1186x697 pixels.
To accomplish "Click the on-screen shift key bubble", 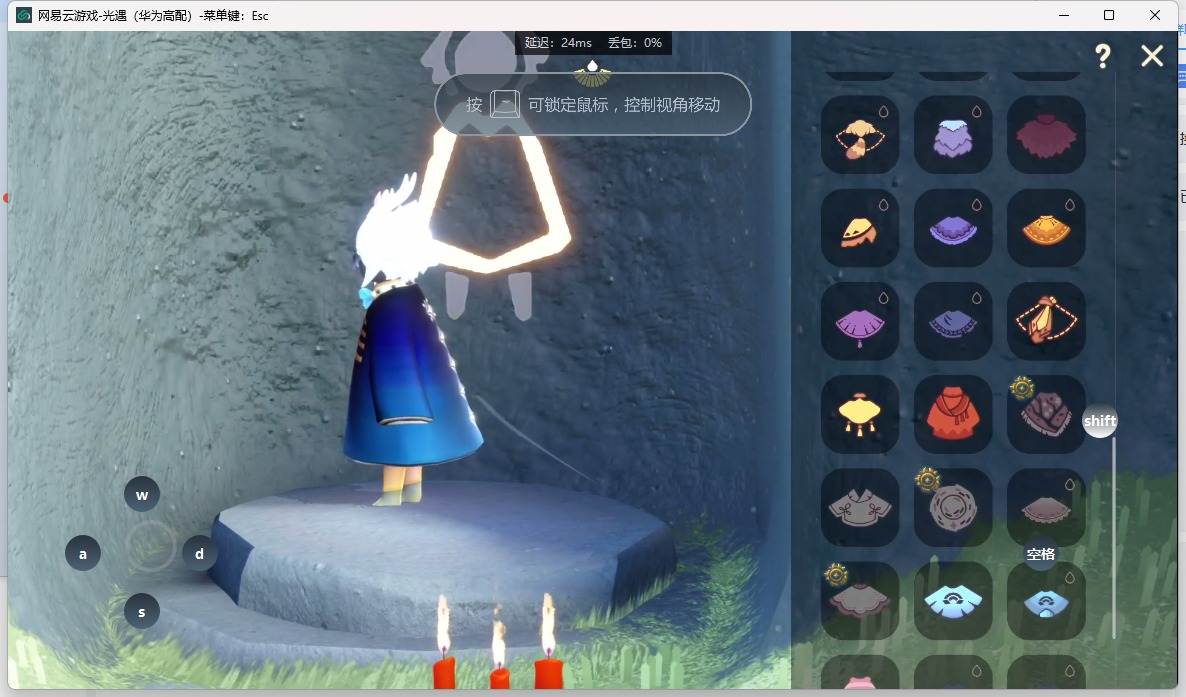I will (1100, 421).
